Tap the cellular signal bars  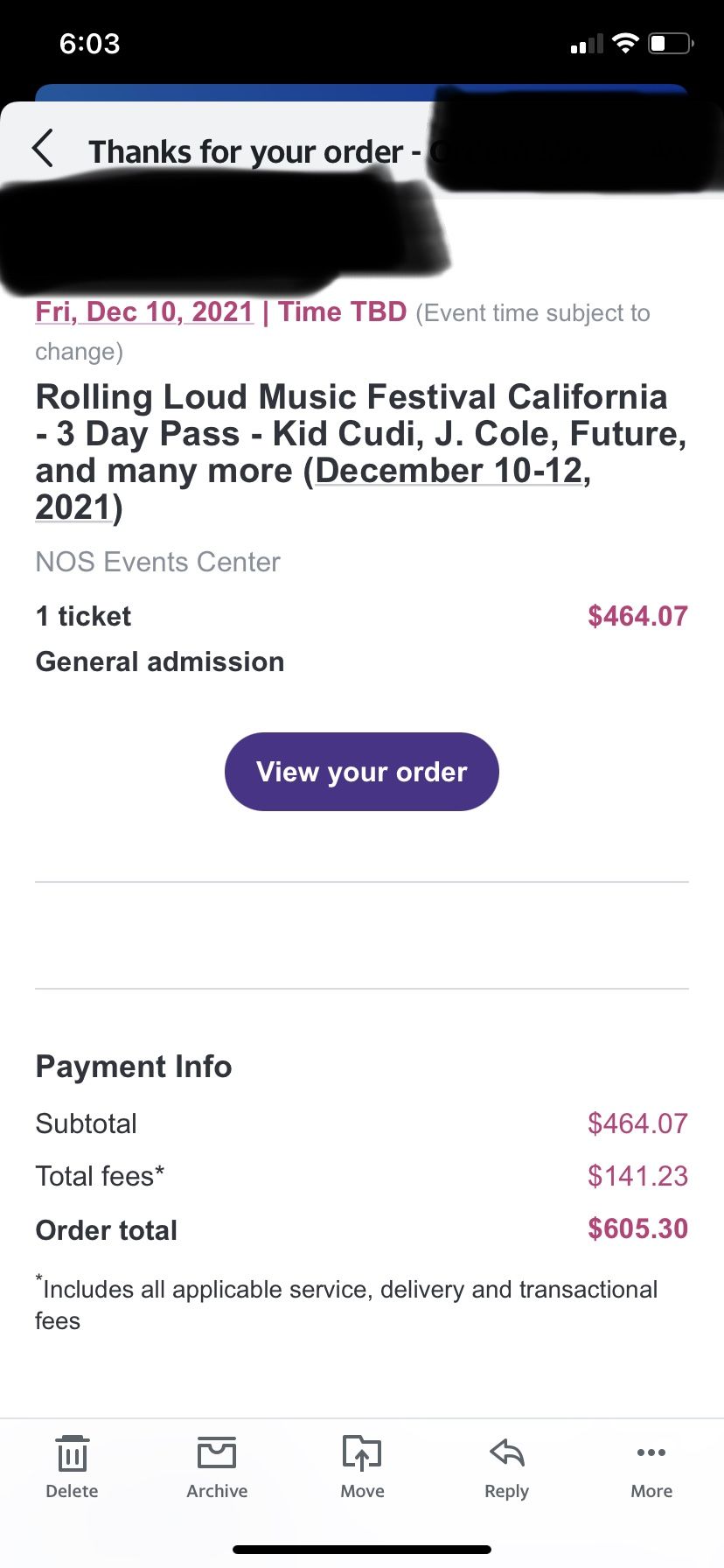(587, 45)
